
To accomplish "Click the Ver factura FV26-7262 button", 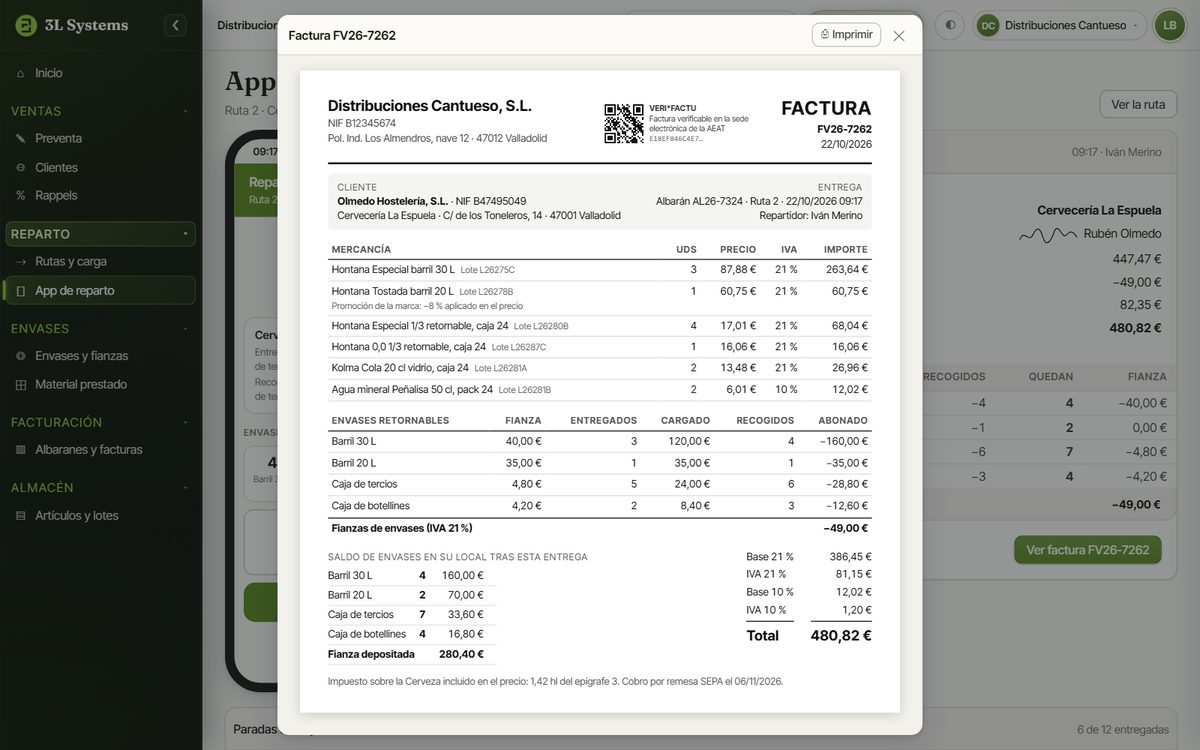I will pos(1088,550).
